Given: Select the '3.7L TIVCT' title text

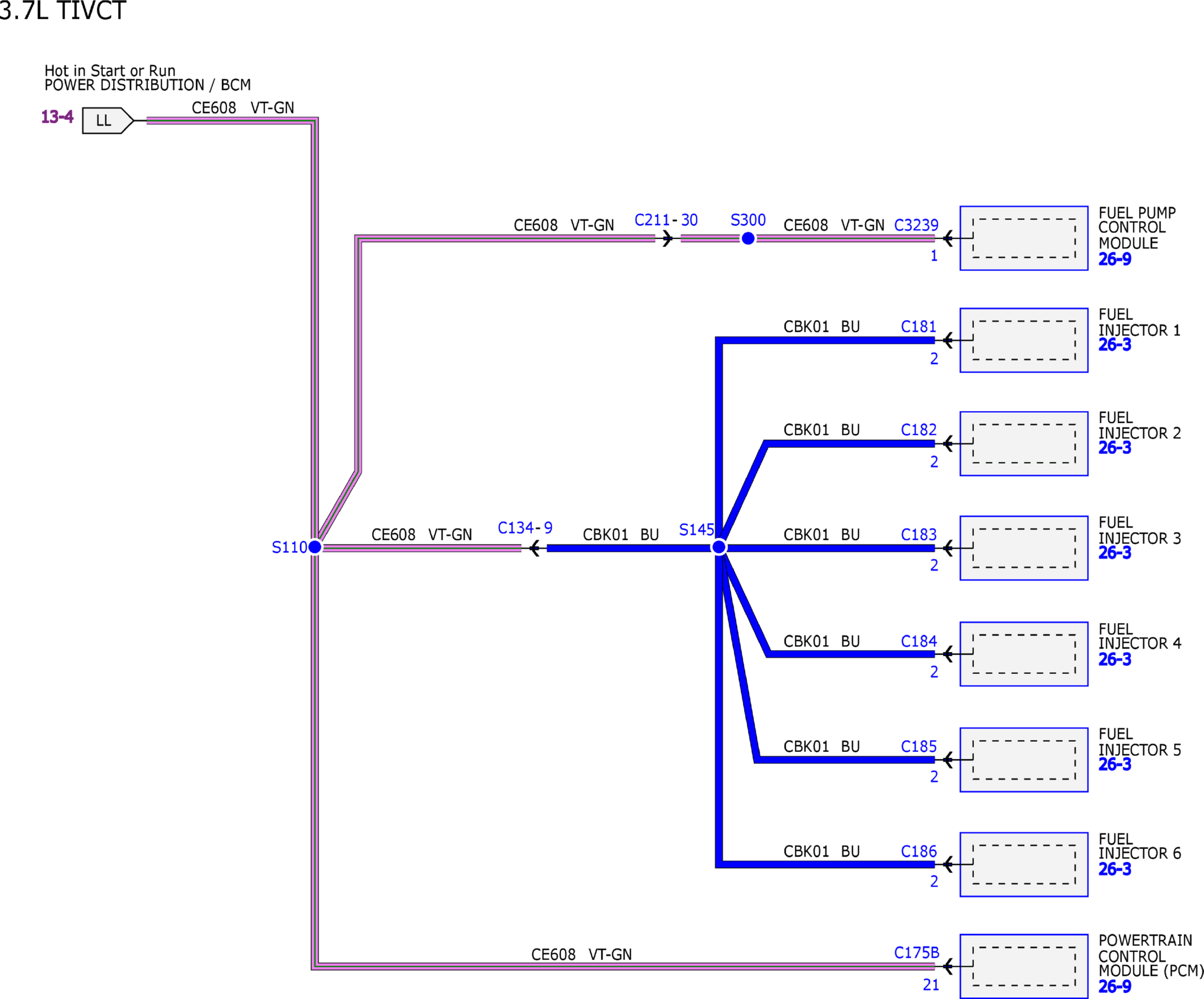Looking at the screenshot, I should pyautogui.click(x=63, y=10).
